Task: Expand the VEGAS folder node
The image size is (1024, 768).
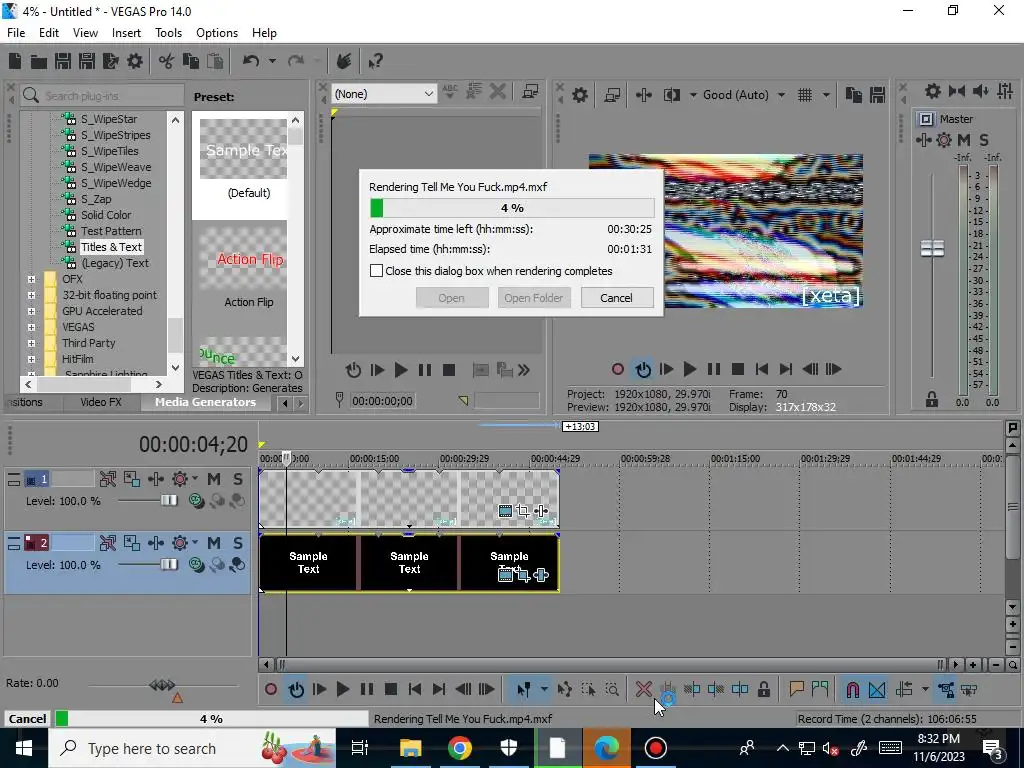Action: point(31,327)
